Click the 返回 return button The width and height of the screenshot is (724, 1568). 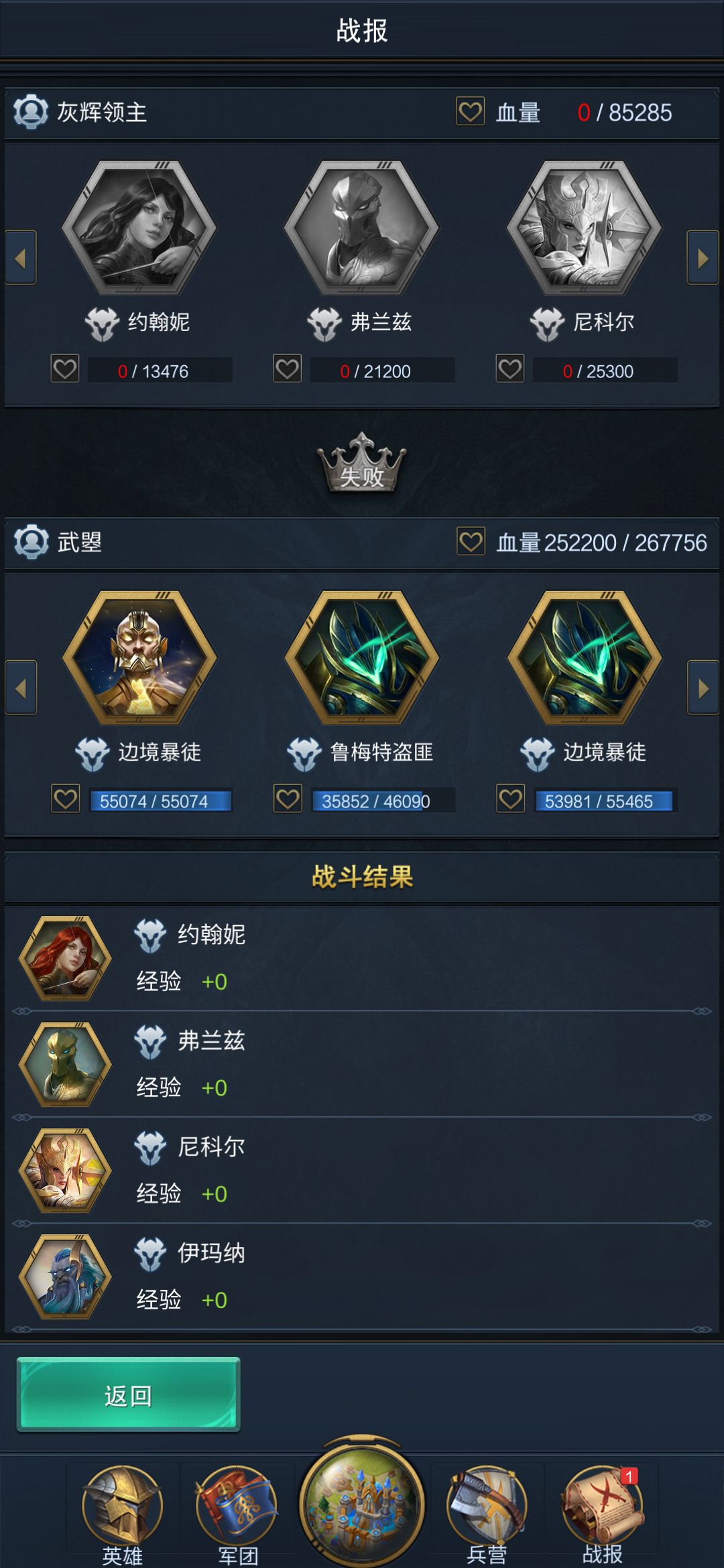click(x=128, y=1394)
